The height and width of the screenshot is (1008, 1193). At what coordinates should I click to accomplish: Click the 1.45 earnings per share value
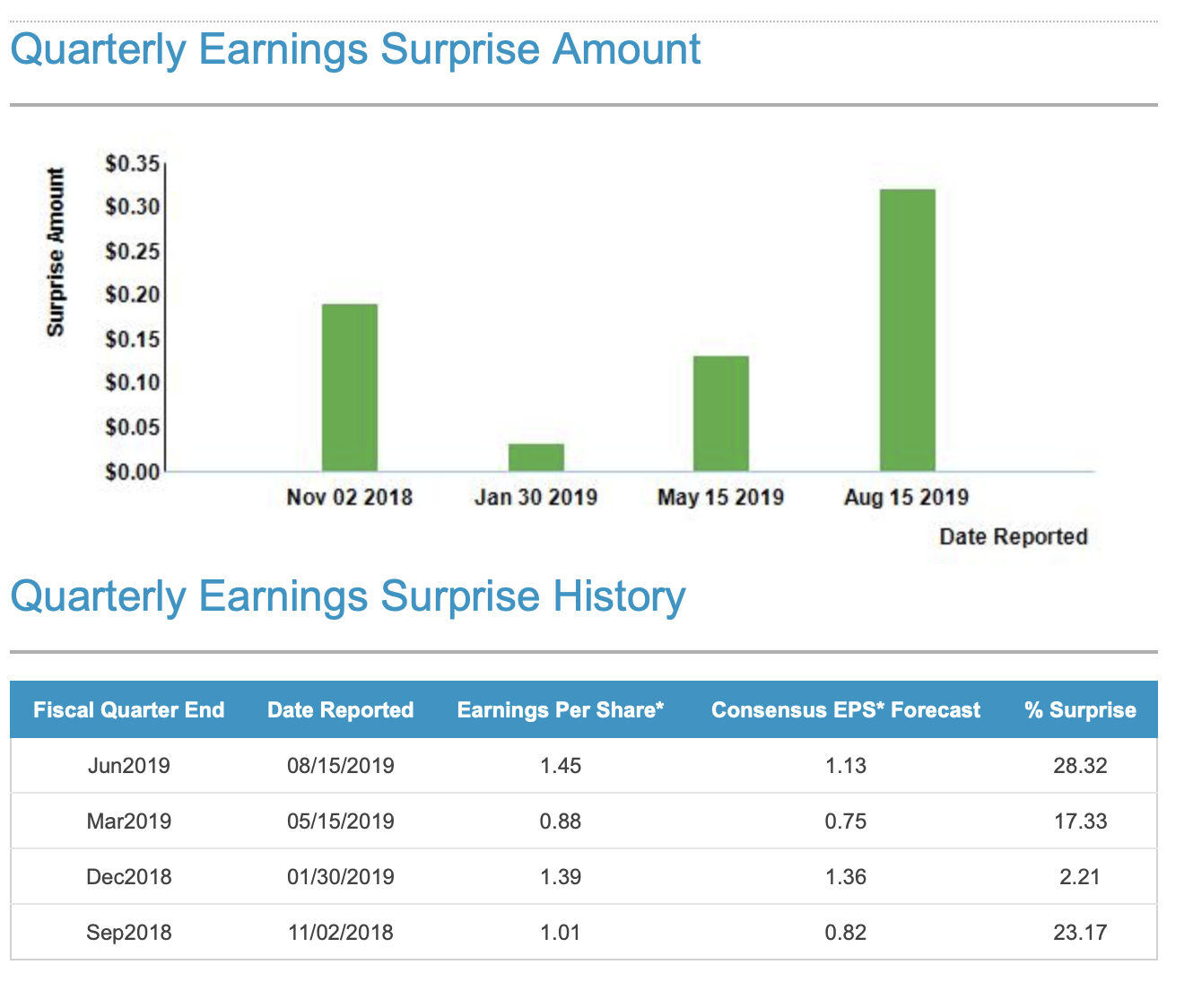click(561, 766)
